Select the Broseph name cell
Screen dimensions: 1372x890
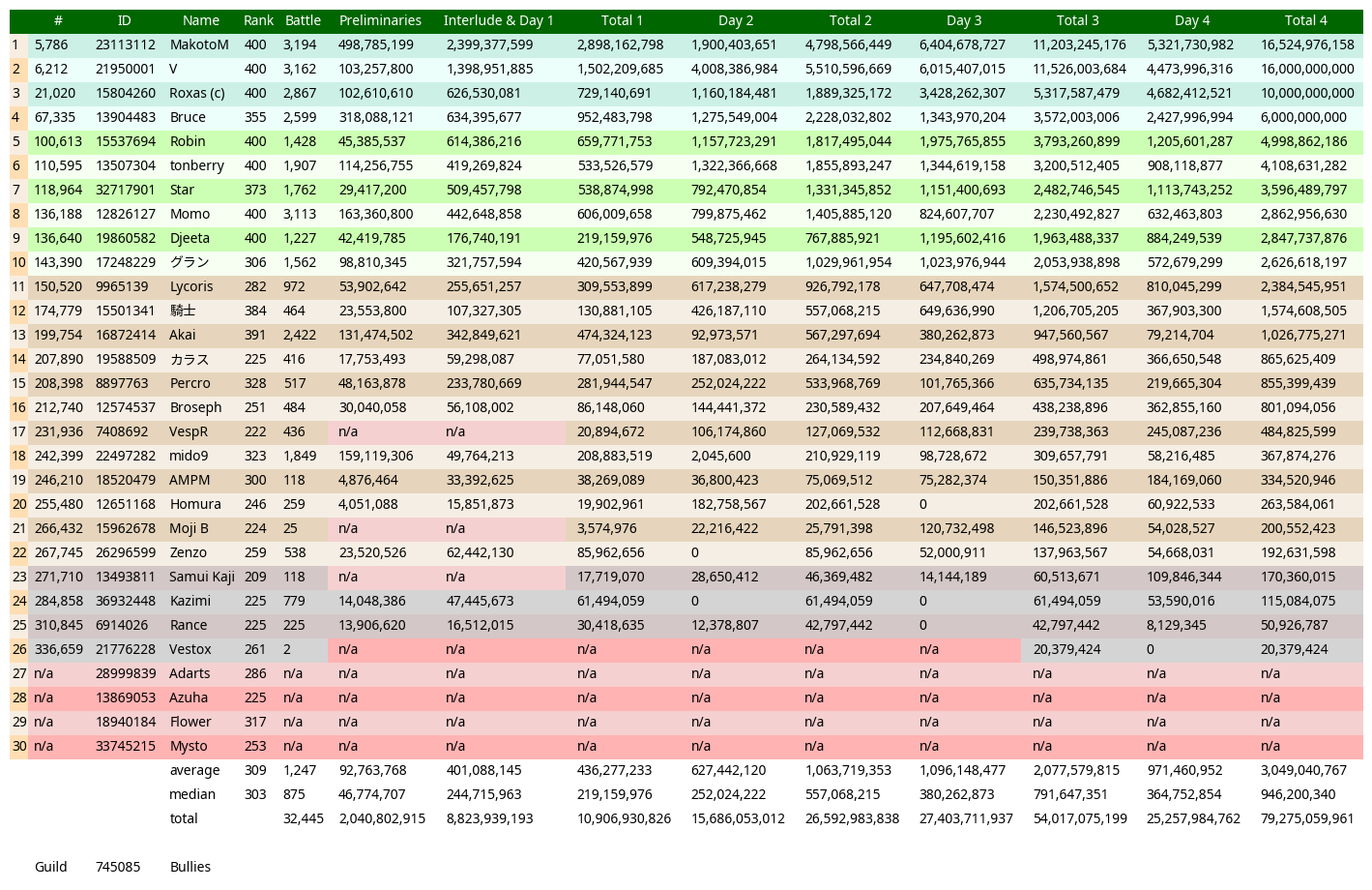coord(195,407)
